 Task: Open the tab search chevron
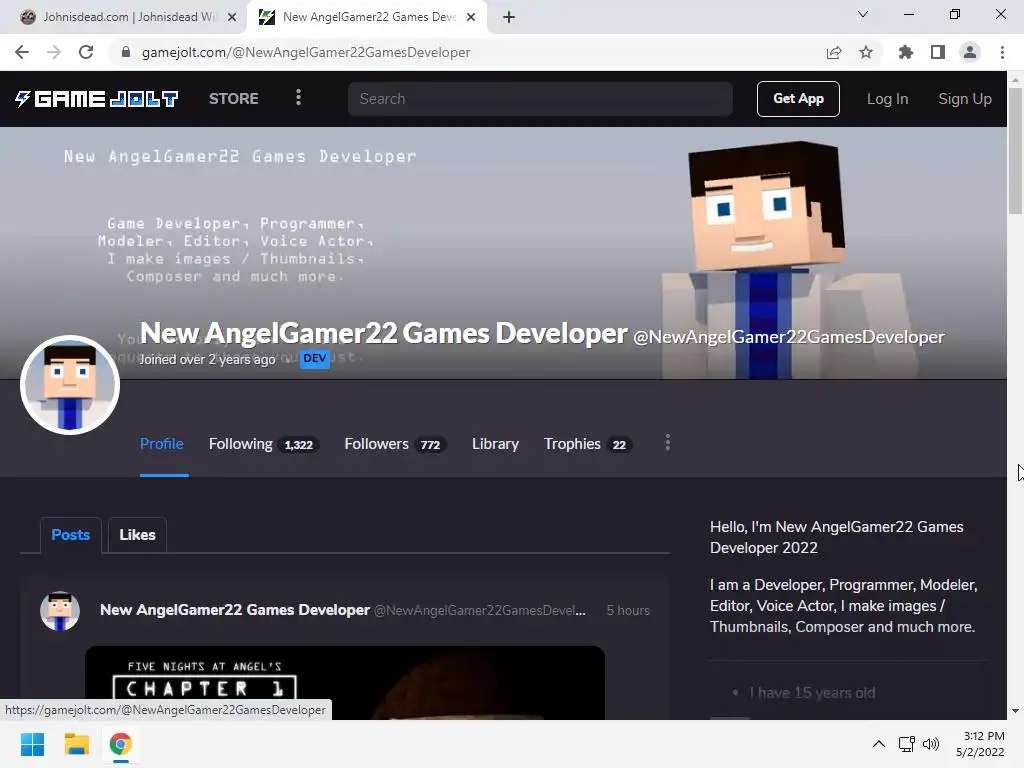click(x=863, y=14)
